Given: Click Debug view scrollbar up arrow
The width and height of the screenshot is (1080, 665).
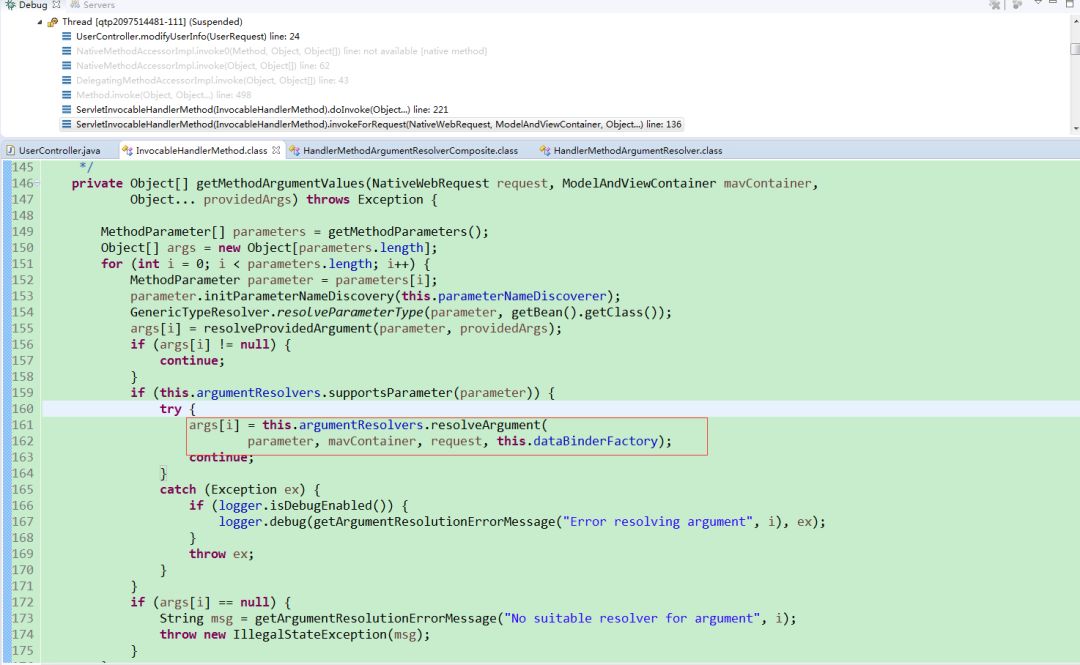Looking at the screenshot, I should click(x=1075, y=21).
